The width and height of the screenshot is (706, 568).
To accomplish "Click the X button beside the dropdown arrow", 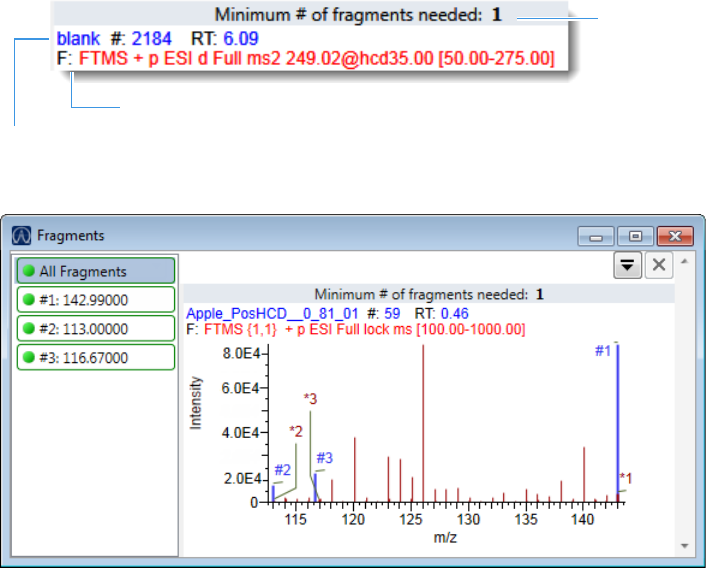I will (659, 265).
